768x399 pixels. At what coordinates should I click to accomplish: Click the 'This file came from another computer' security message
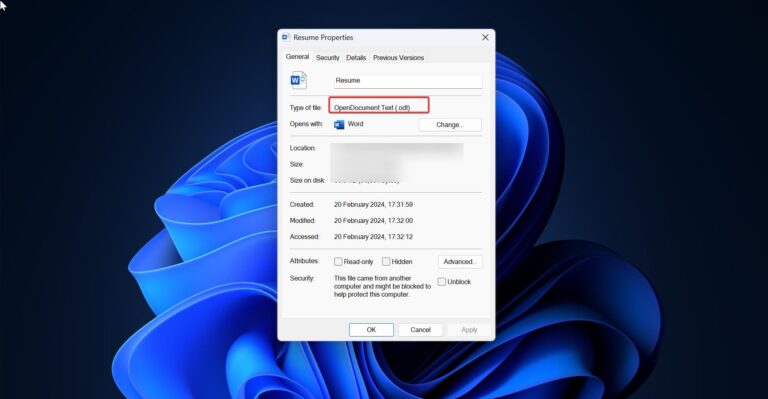382,286
